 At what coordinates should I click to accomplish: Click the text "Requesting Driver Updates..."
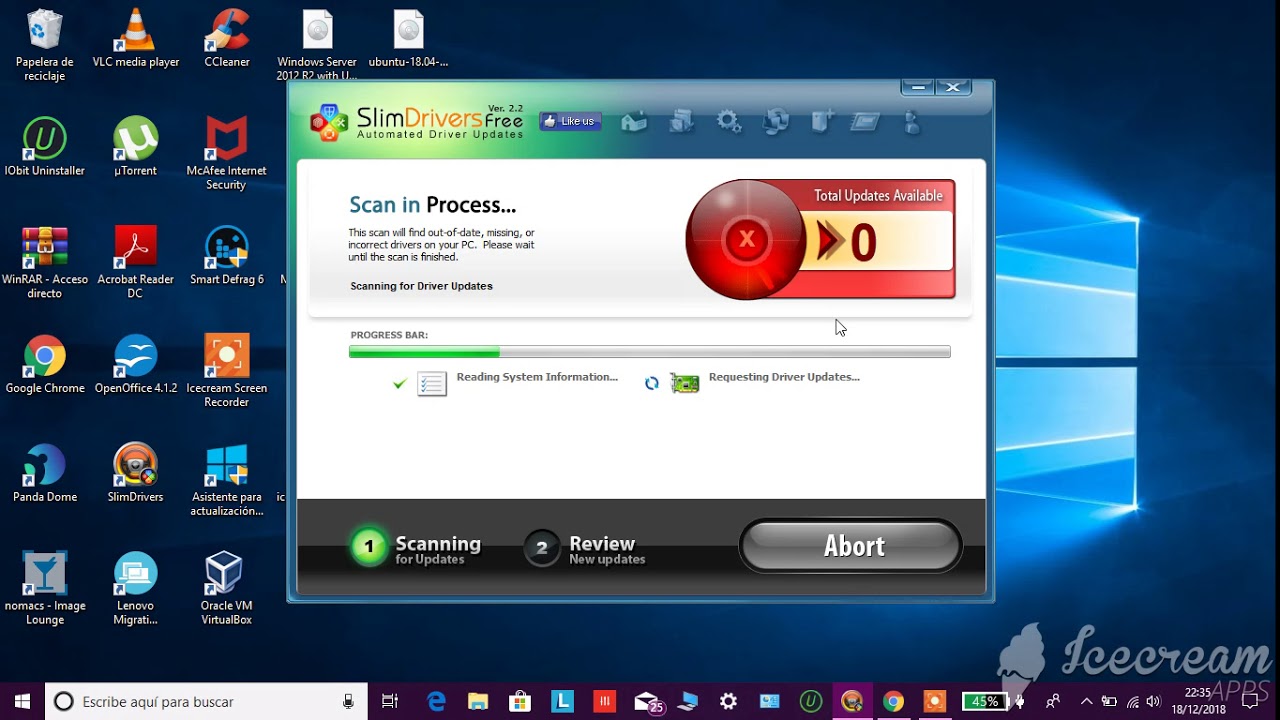coord(784,377)
